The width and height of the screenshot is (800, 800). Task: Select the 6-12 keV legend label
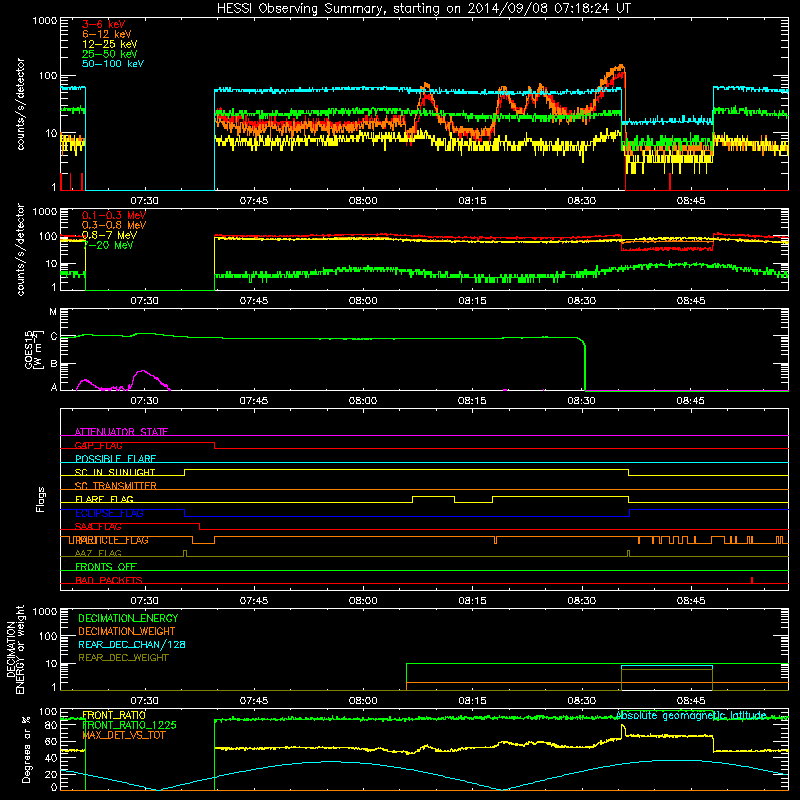[x=107, y=34]
